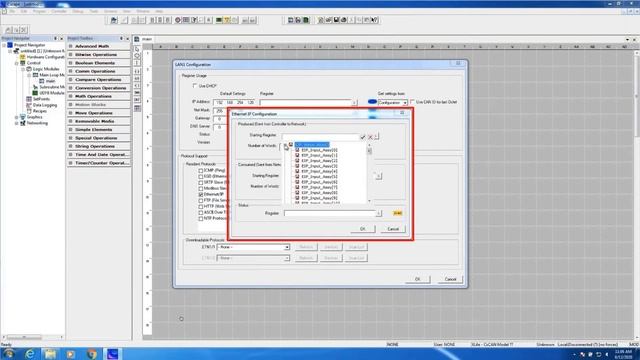This screenshot has width=640, height=360.
Task: Enable the HTTP protocol checkbox
Action: coord(201,207)
